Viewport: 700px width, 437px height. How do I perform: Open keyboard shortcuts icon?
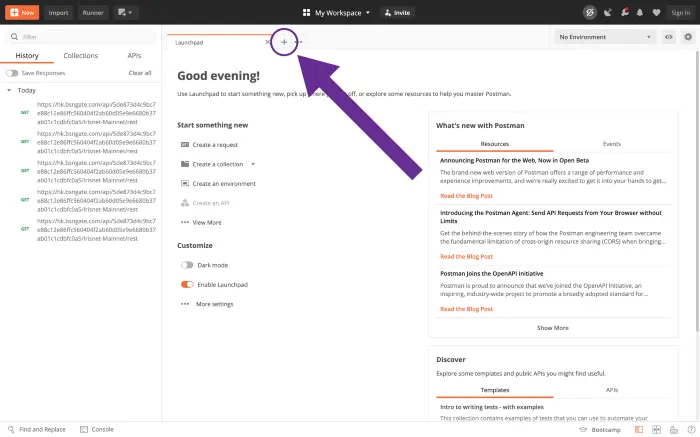coord(674,430)
